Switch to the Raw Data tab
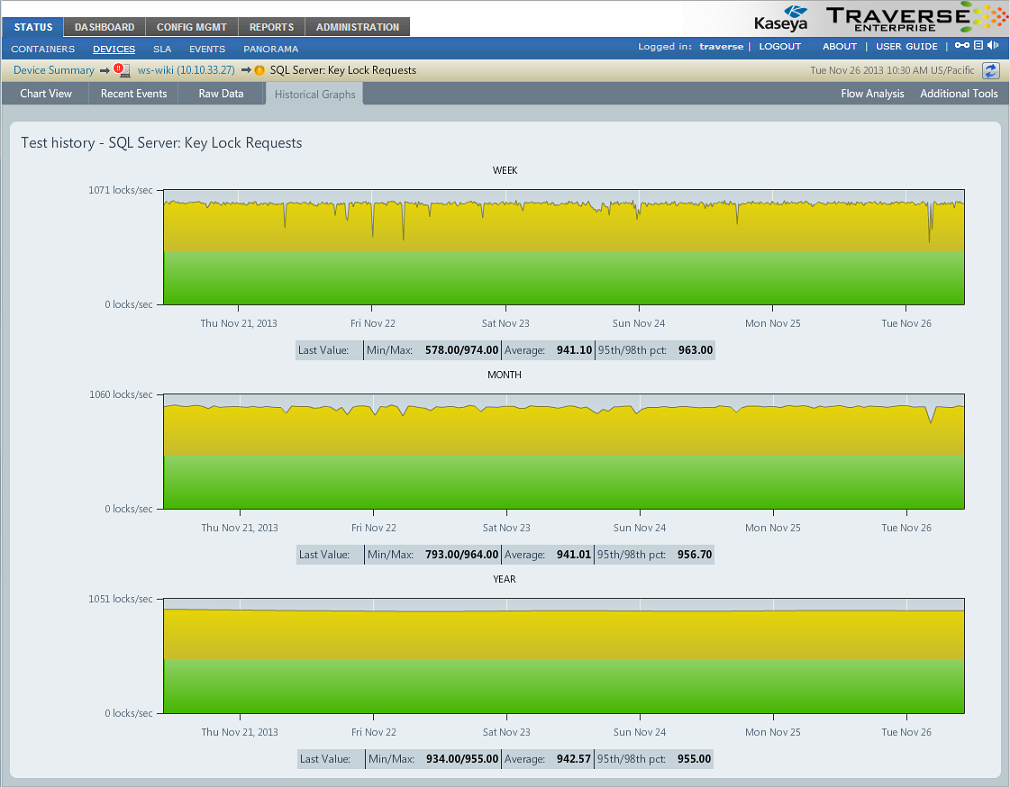Screen dimensions: 1010x787 [221, 94]
